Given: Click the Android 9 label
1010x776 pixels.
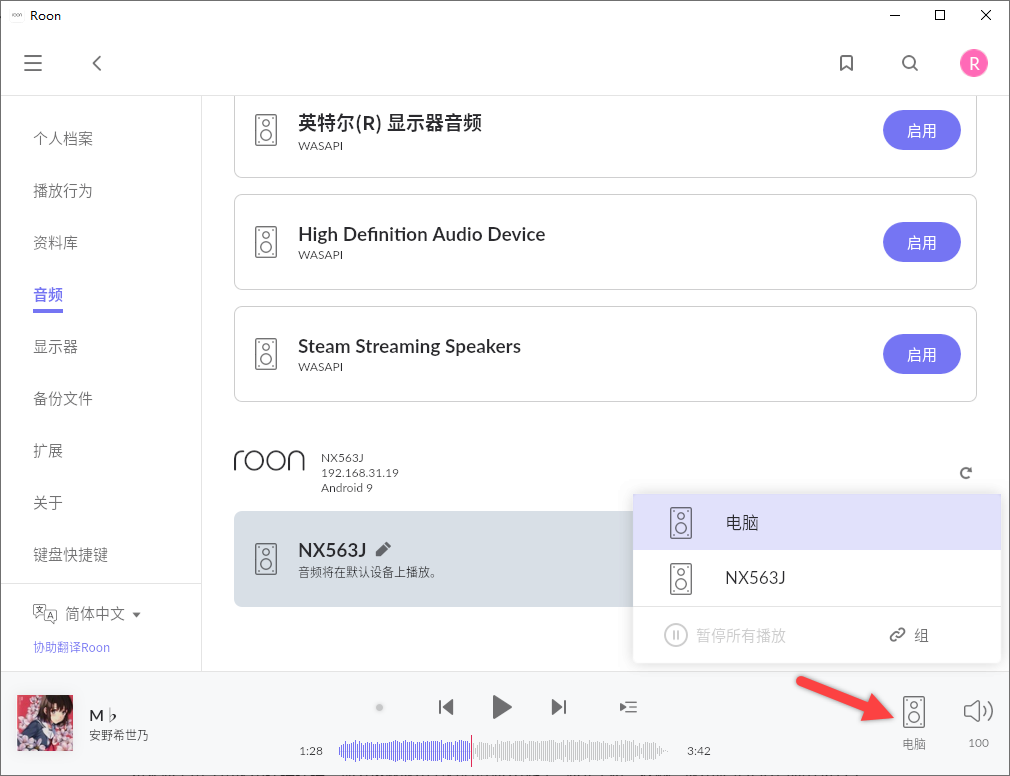Looking at the screenshot, I should coord(347,487).
